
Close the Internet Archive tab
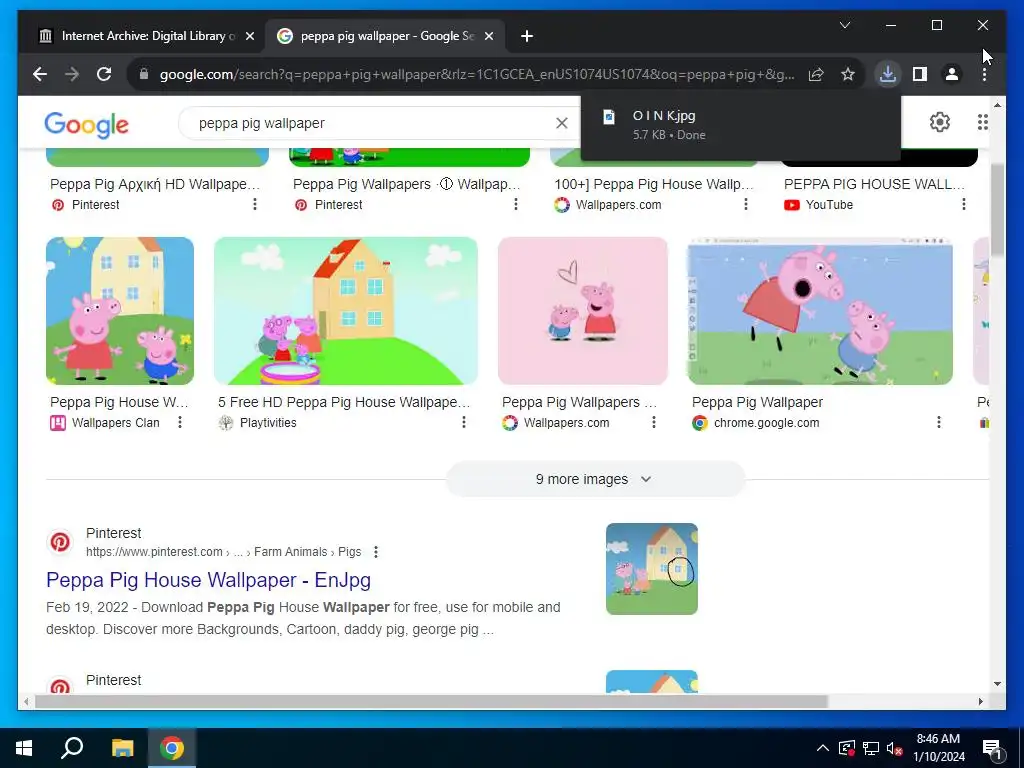(249, 37)
